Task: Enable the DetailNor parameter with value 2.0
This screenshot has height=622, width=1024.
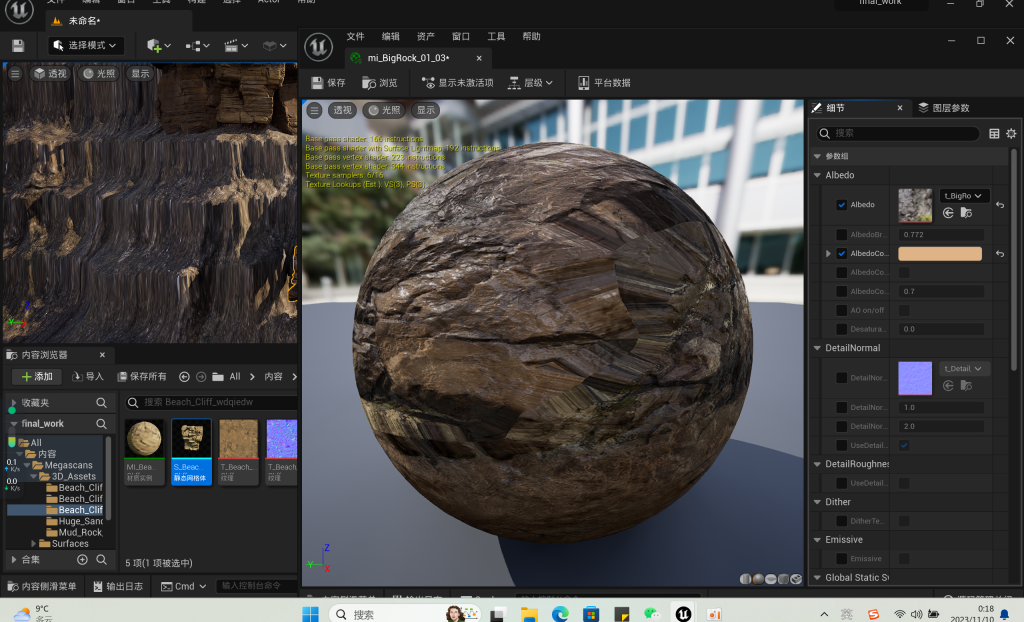Action: pos(841,427)
